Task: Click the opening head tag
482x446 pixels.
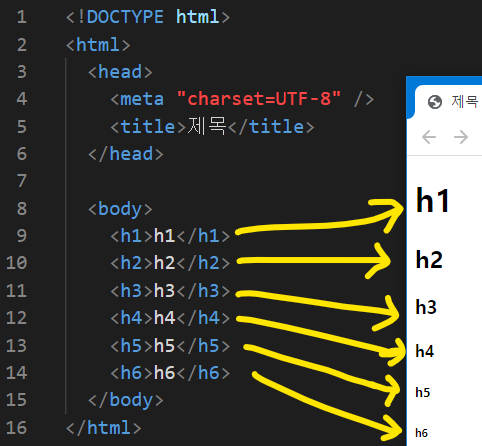Action: [120, 72]
